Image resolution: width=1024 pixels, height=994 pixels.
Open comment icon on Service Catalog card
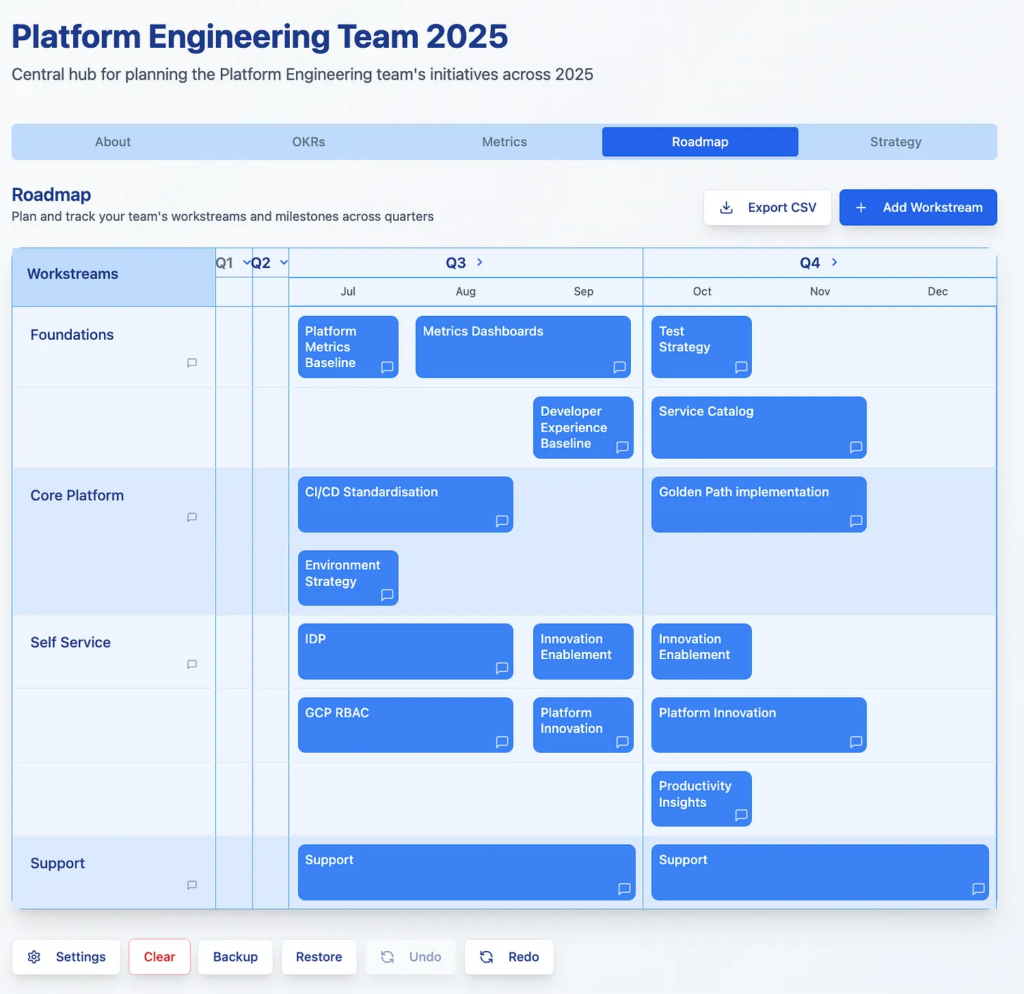point(855,447)
